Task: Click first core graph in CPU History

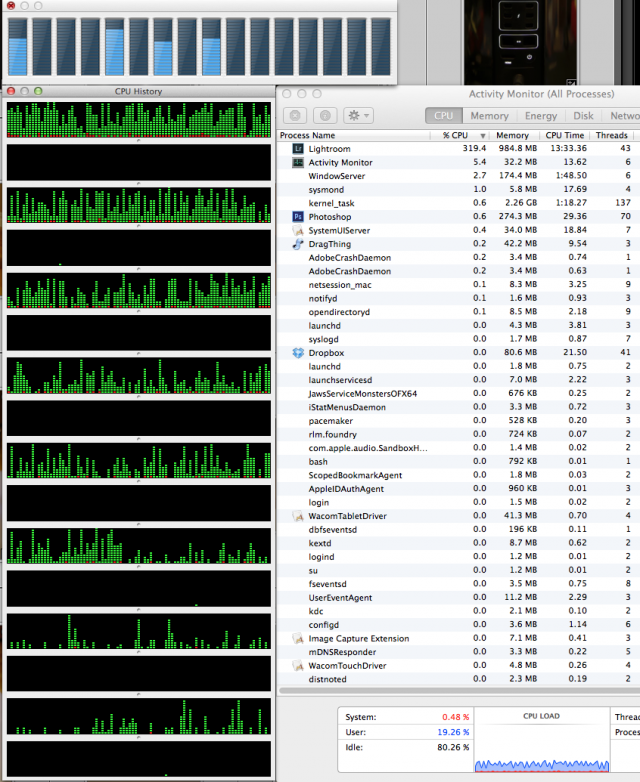Action: [139, 120]
